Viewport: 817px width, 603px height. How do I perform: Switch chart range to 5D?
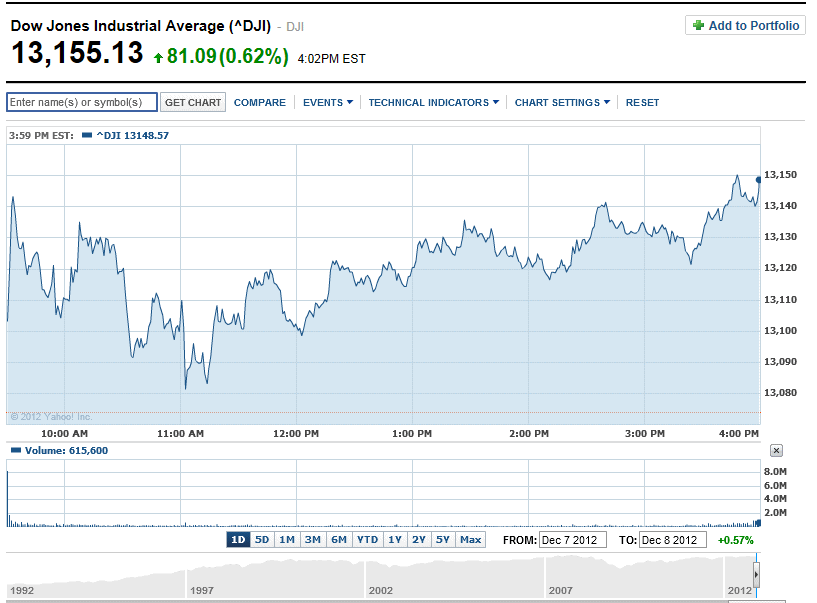(x=262, y=540)
